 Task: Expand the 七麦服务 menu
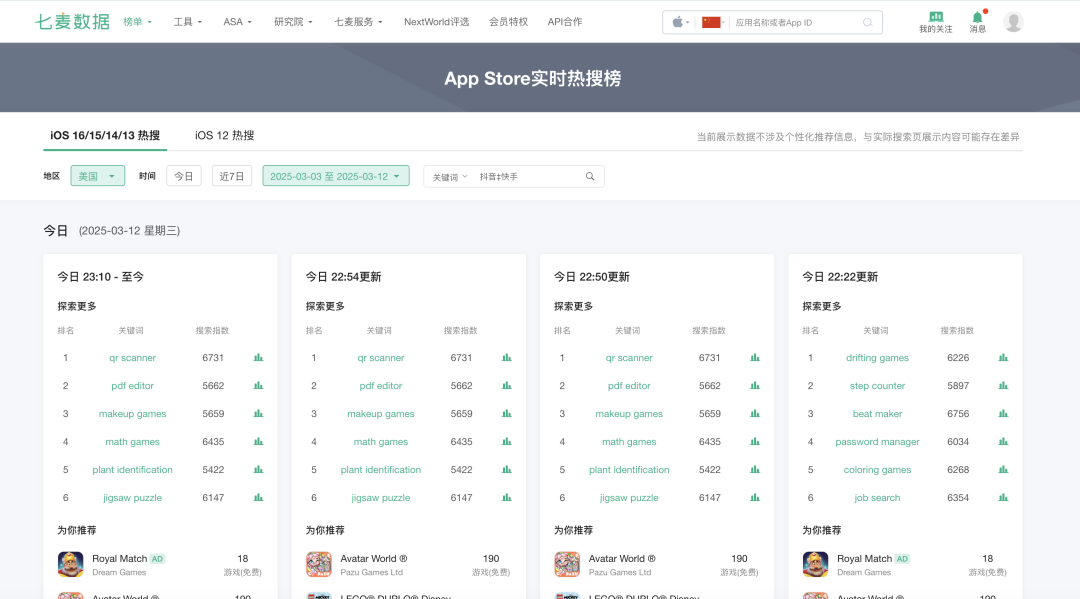click(358, 22)
